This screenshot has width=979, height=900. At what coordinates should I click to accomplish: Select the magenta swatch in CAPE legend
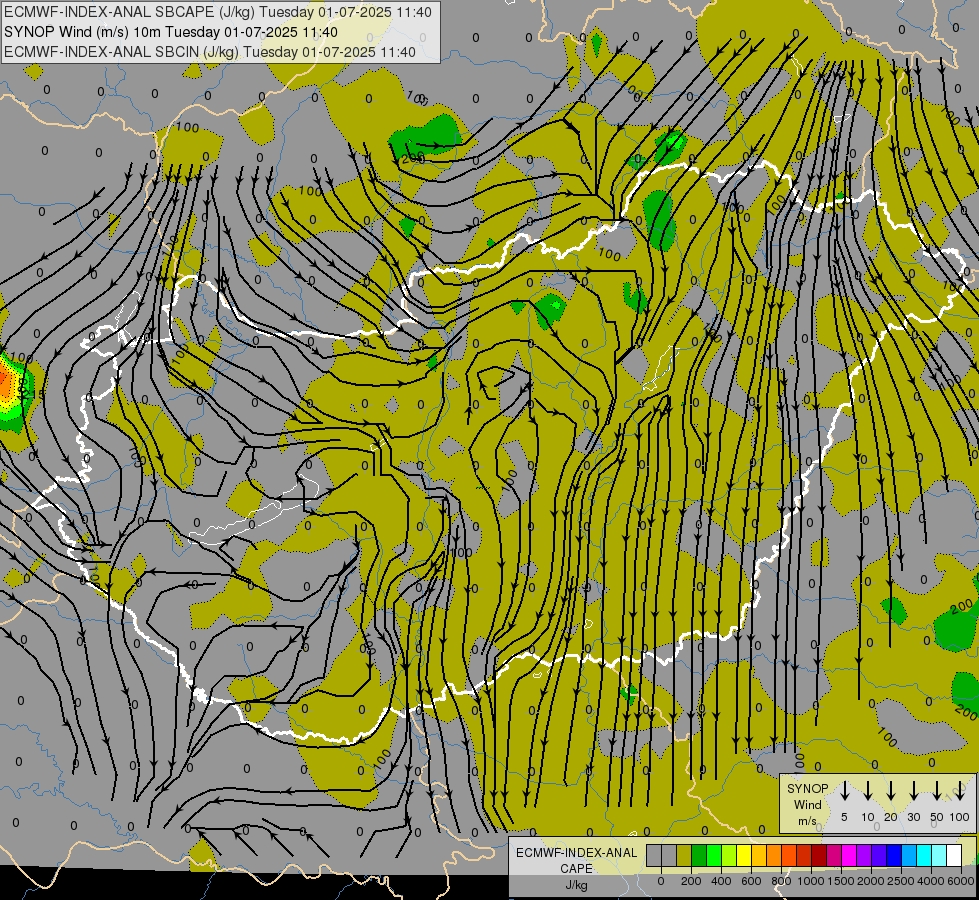tap(849, 855)
